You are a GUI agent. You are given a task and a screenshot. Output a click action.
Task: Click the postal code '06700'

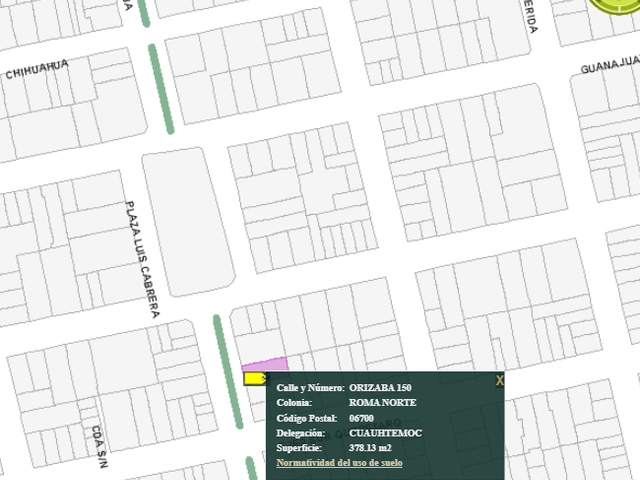361,418
